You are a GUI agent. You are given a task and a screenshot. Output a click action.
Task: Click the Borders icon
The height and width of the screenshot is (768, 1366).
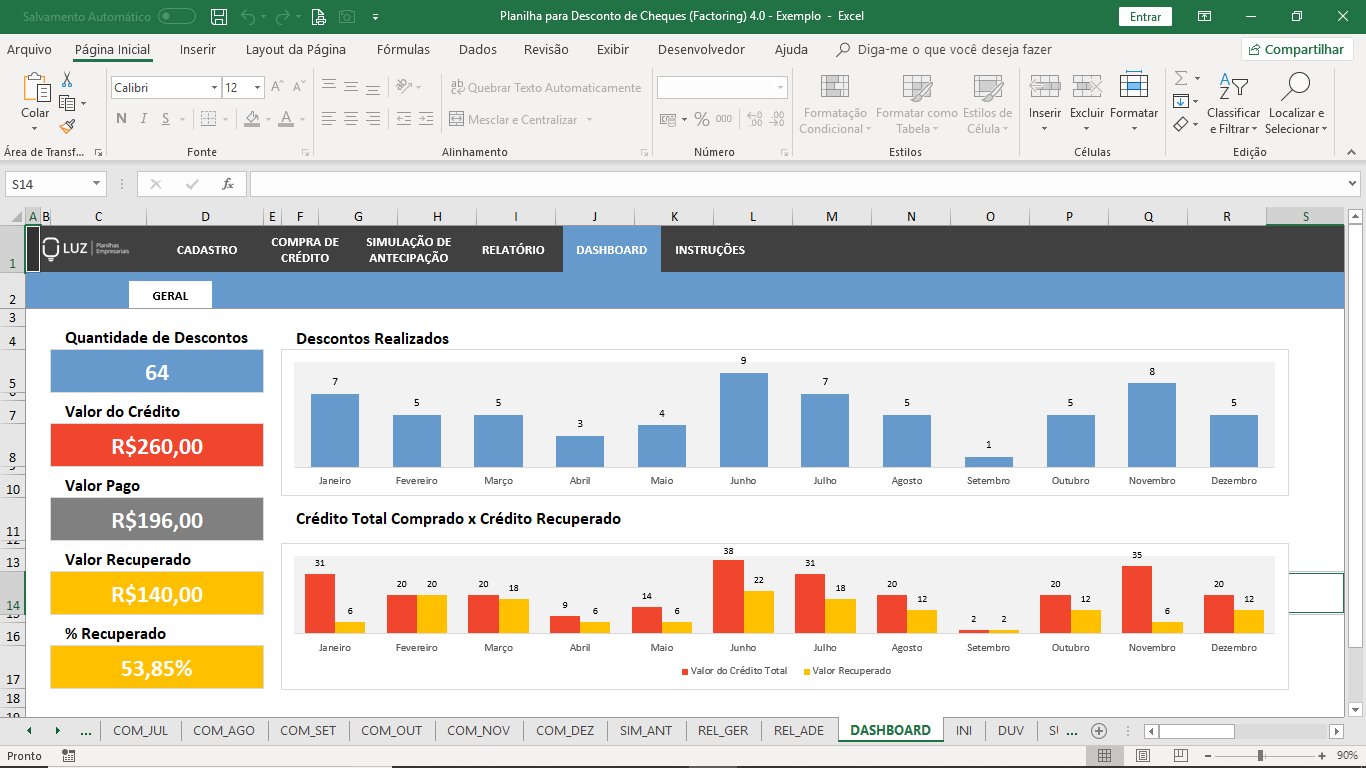click(x=207, y=119)
